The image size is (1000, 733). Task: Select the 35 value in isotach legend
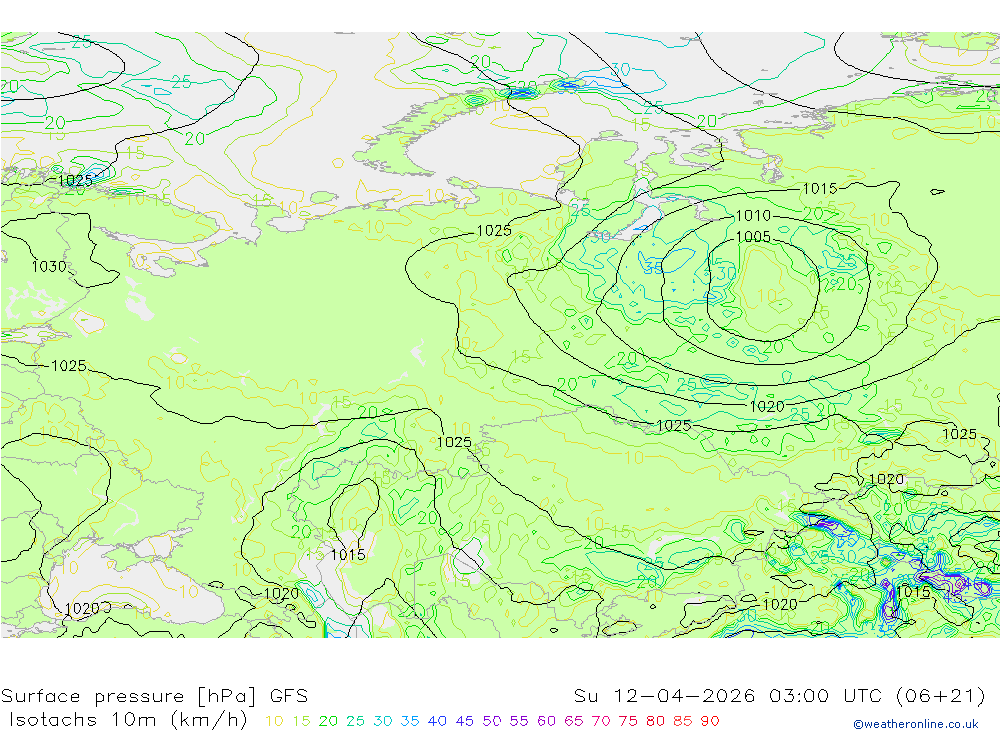[410, 721]
